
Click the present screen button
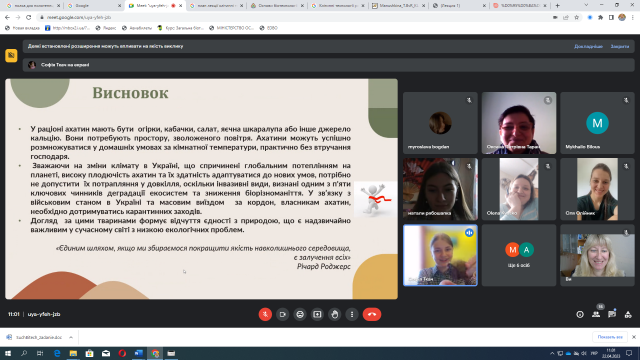click(x=317, y=314)
